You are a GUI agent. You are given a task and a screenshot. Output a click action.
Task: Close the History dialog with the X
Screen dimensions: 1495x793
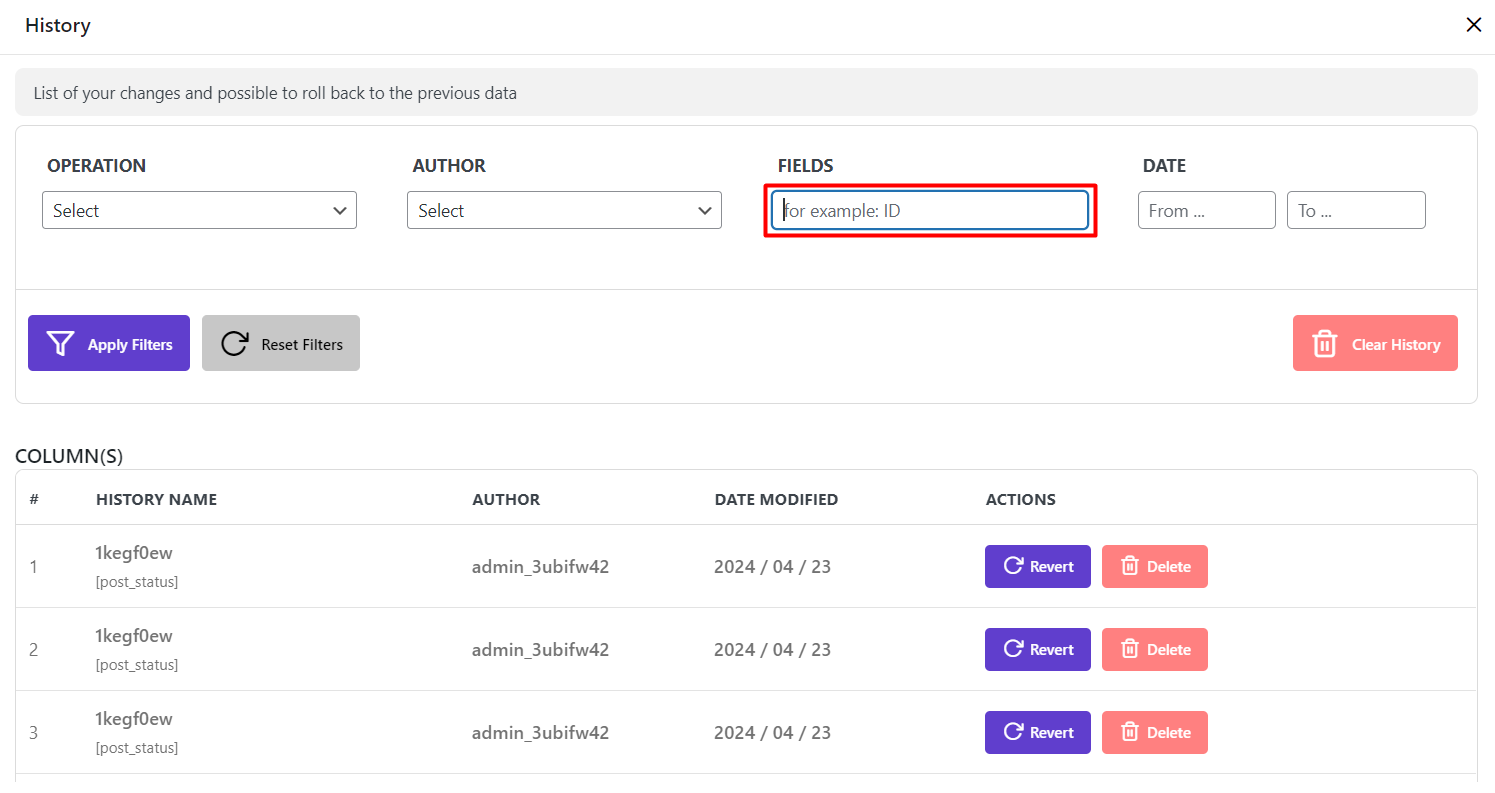[x=1473, y=25]
